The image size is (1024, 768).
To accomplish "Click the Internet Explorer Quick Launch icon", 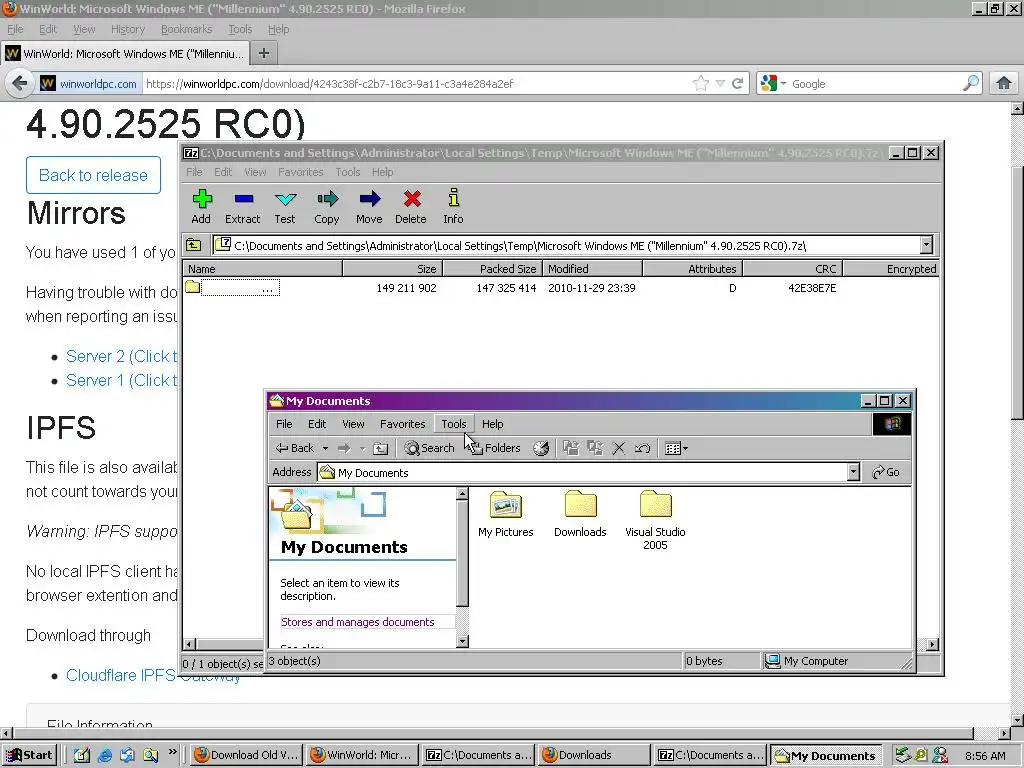I will pyautogui.click(x=105, y=756).
